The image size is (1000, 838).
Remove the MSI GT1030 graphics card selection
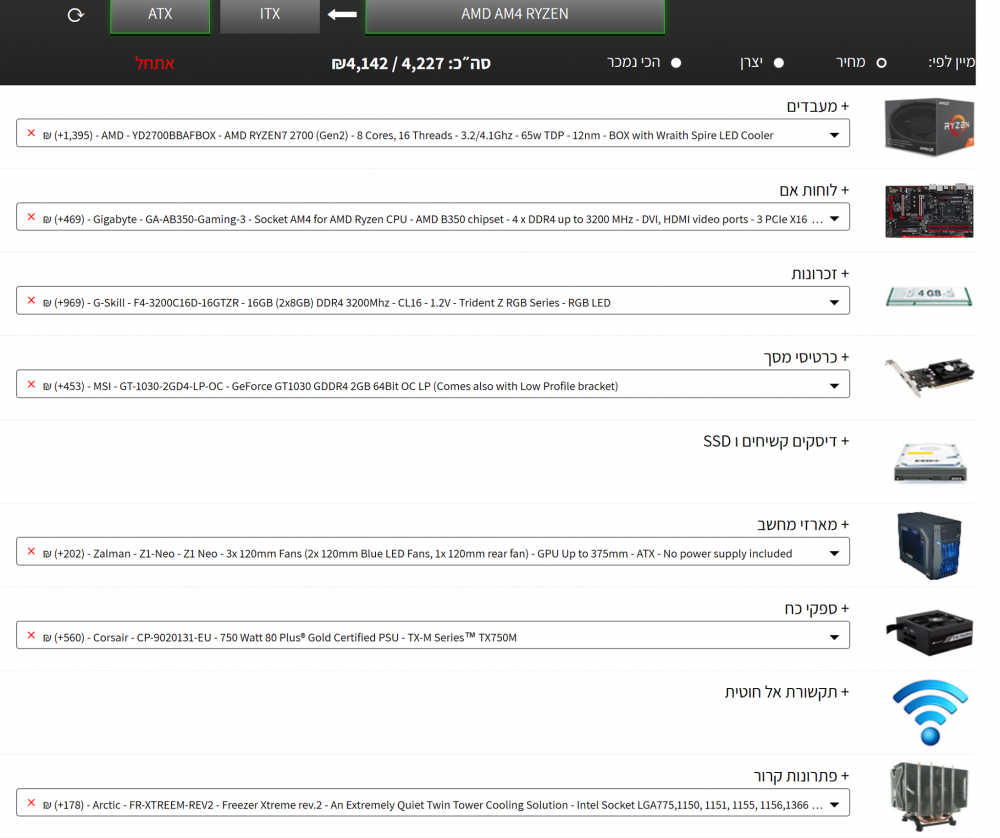click(31, 385)
